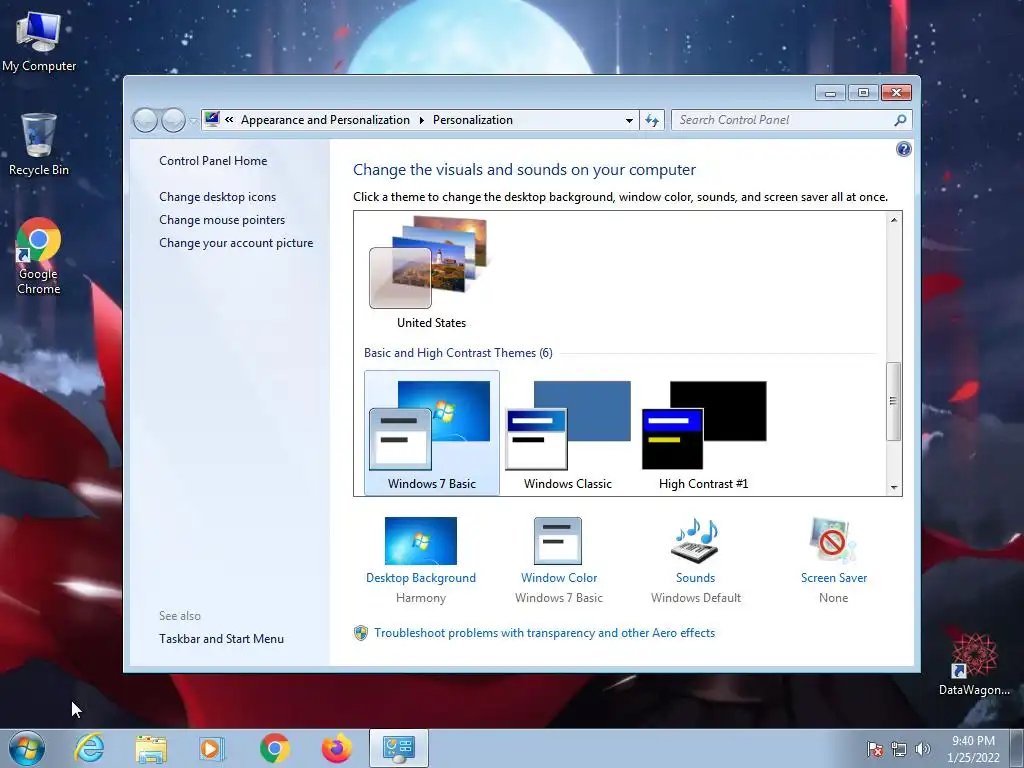Open the recent pages dropdown arrow
Image resolution: width=1024 pixels, height=768 pixels.
[193, 121]
